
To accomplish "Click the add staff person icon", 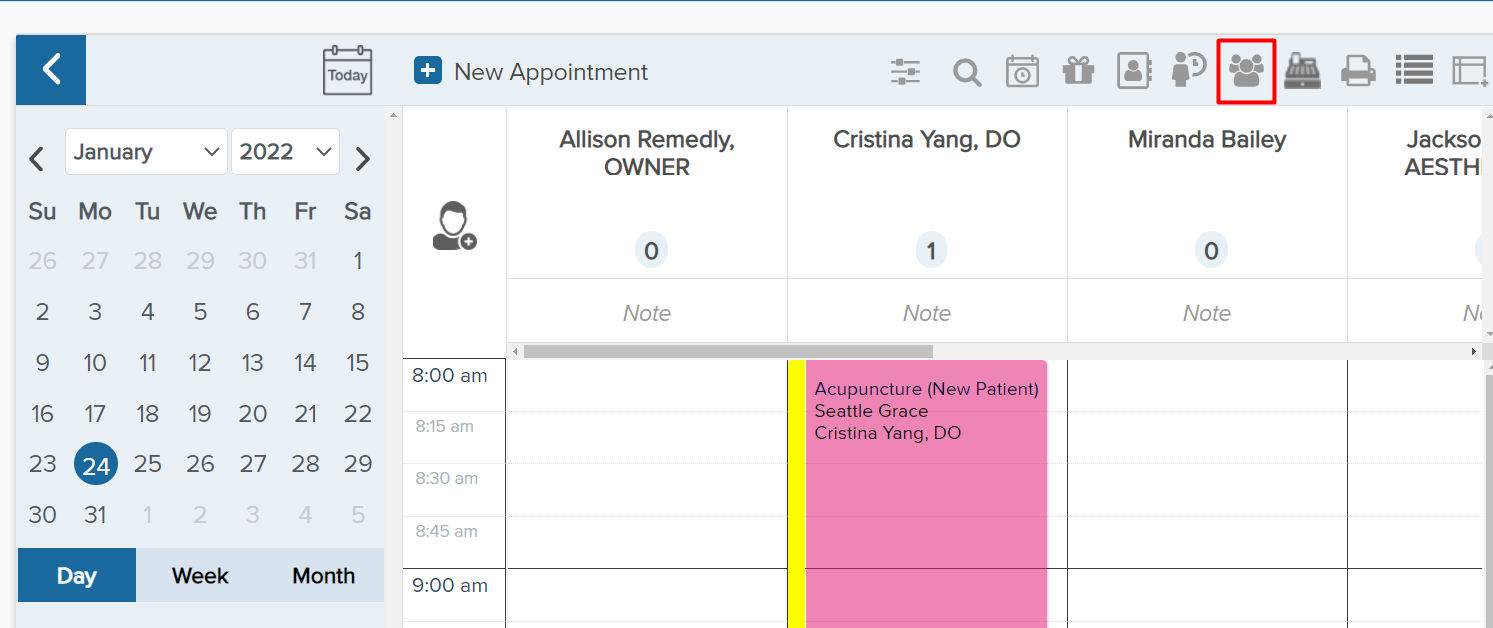I will pyautogui.click(x=454, y=226).
